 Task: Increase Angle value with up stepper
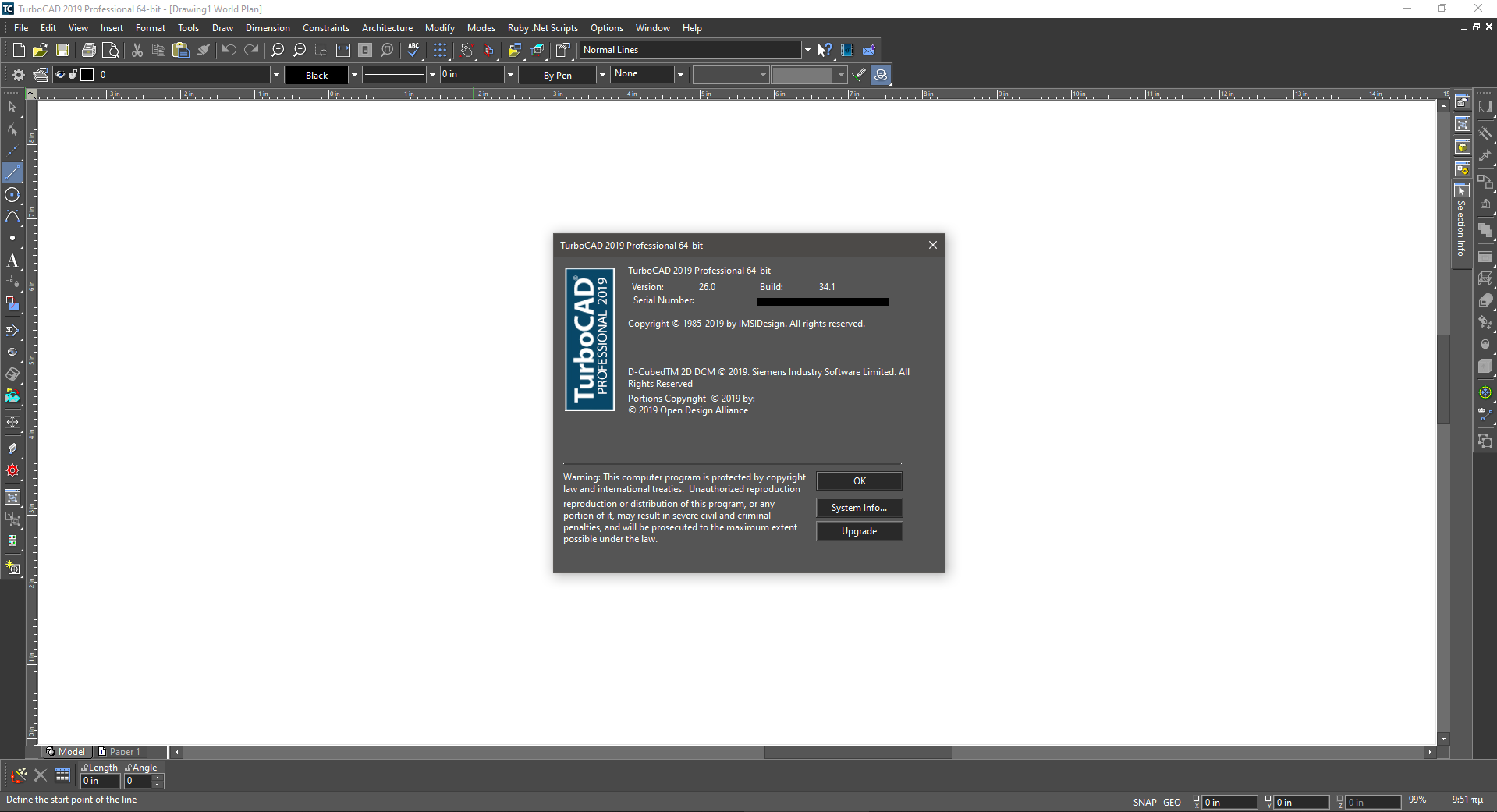point(158,778)
